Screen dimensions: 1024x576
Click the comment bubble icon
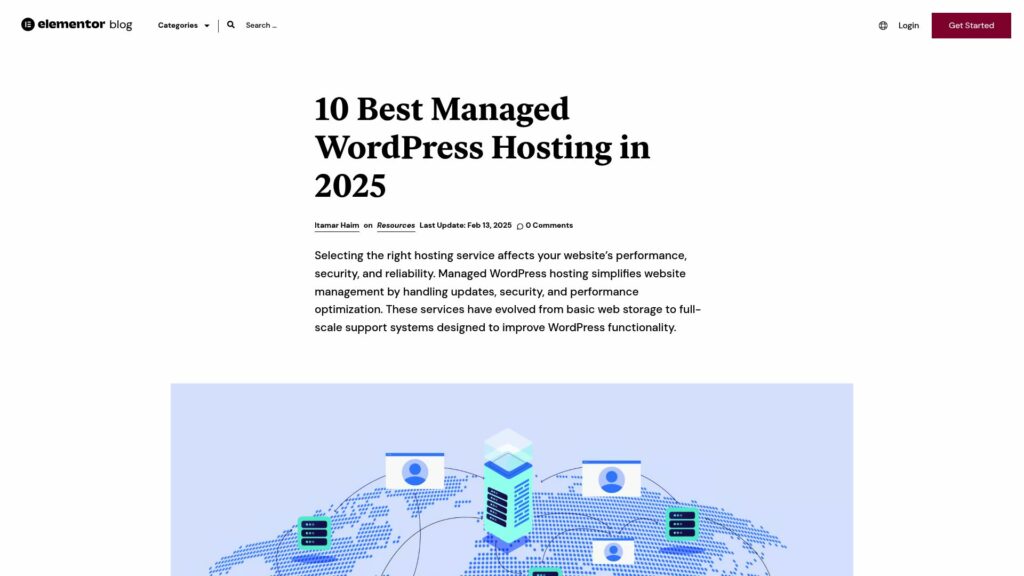click(x=520, y=226)
